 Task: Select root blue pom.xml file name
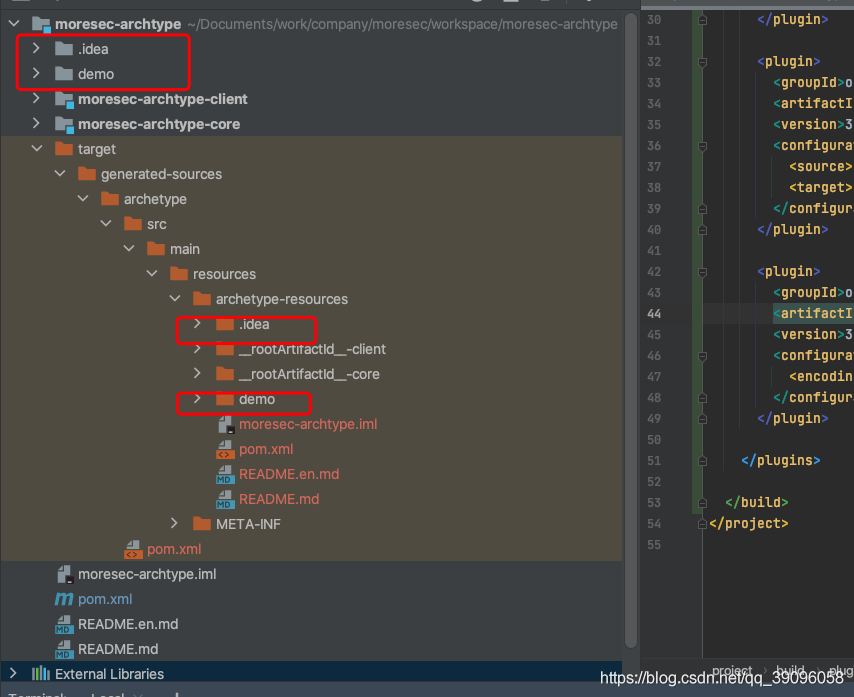click(x=105, y=599)
